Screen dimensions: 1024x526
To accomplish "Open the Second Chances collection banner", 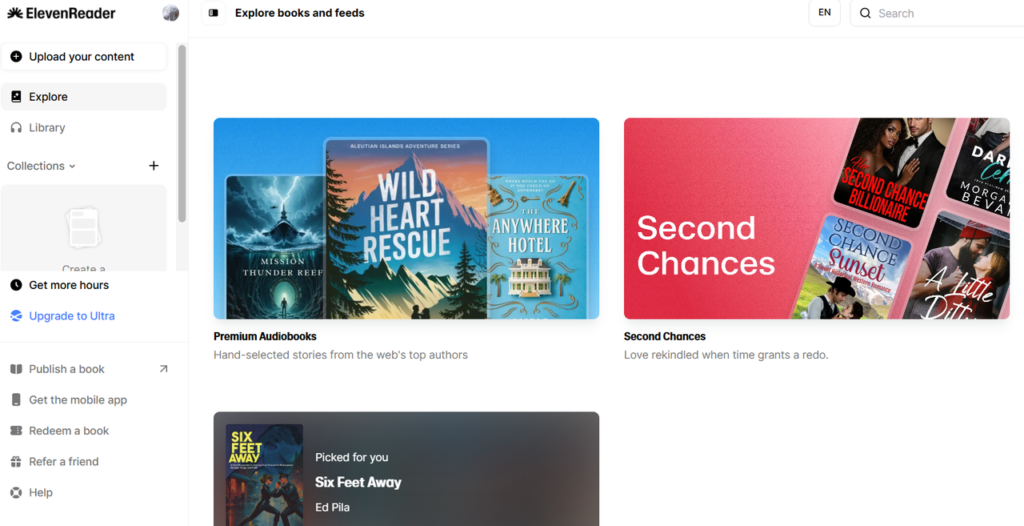I will (816, 218).
